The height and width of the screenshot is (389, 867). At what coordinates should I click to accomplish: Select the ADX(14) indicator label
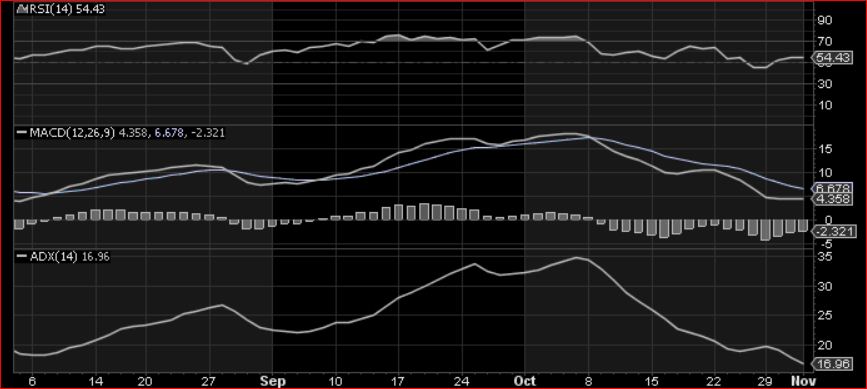point(54,256)
